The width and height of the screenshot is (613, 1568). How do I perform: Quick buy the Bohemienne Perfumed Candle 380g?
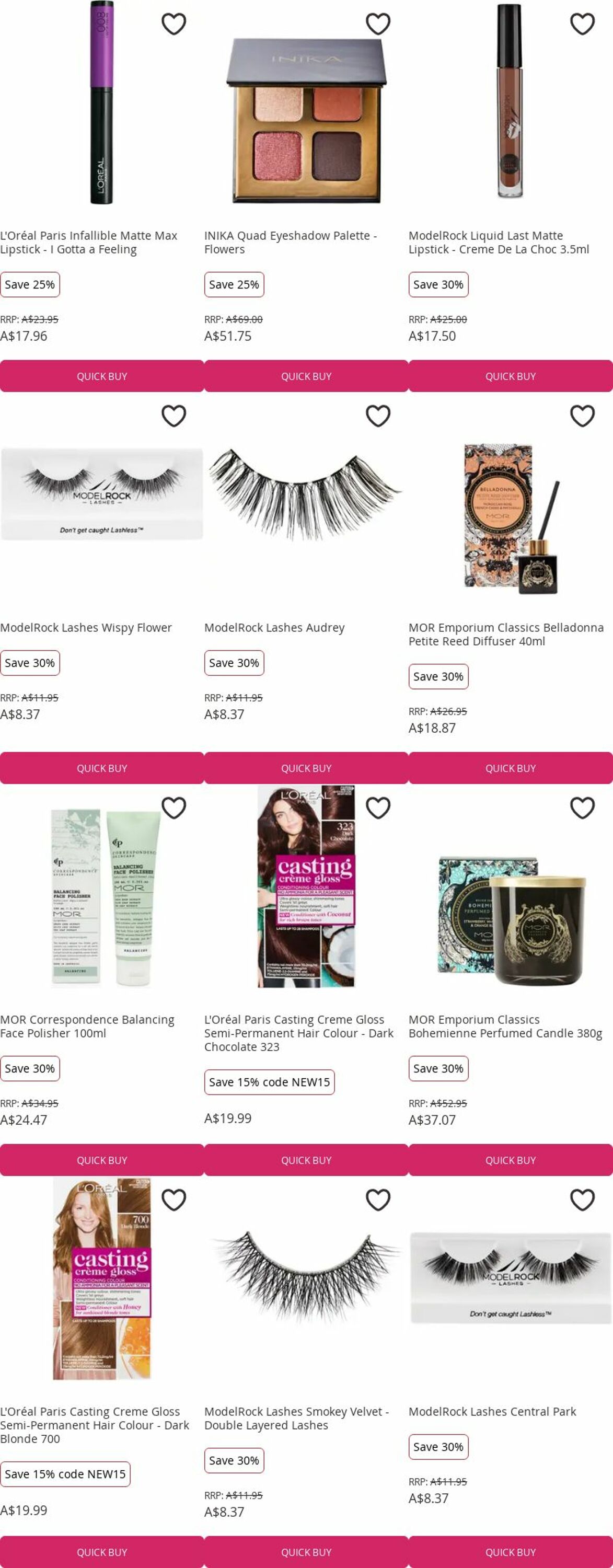tap(511, 1160)
